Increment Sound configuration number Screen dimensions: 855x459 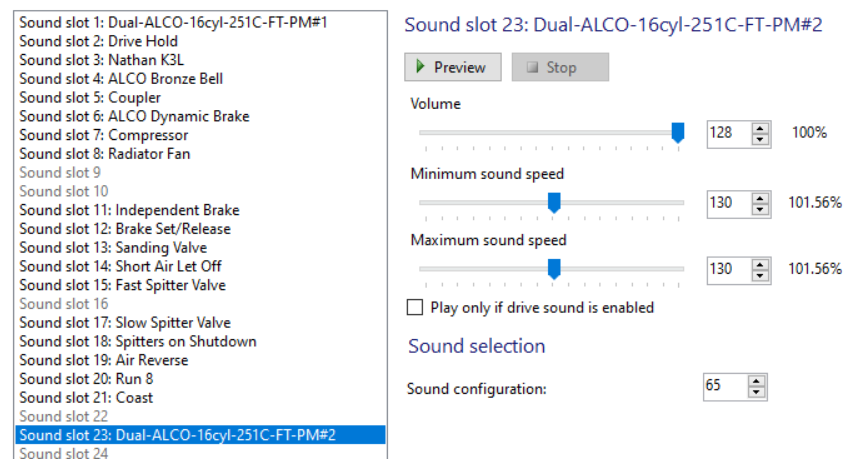tap(757, 381)
